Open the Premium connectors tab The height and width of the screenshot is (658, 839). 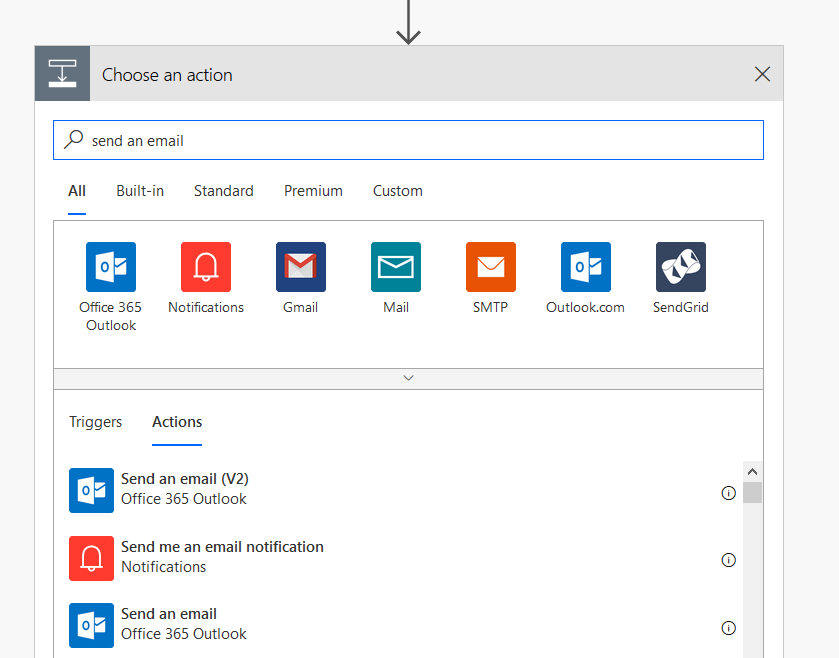click(313, 191)
